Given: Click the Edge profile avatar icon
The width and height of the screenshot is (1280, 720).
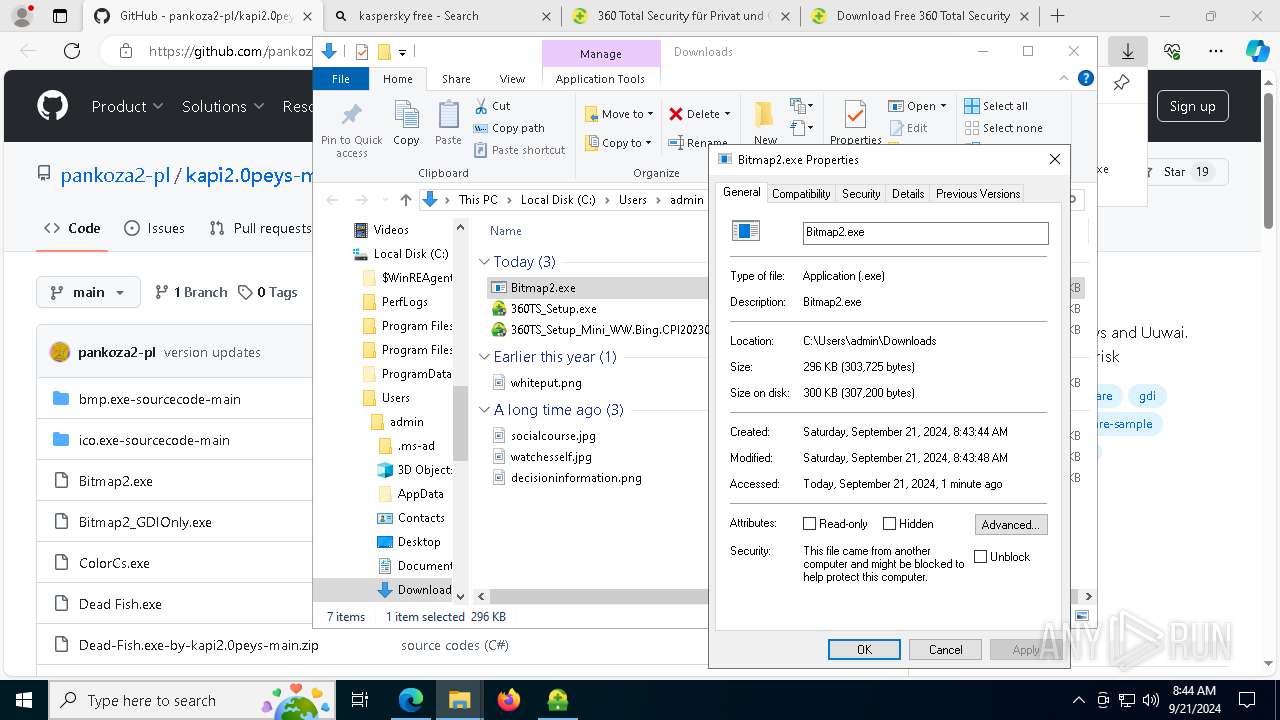Looking at the screenshot, I should pyautogui.click(x=22, y=16).
